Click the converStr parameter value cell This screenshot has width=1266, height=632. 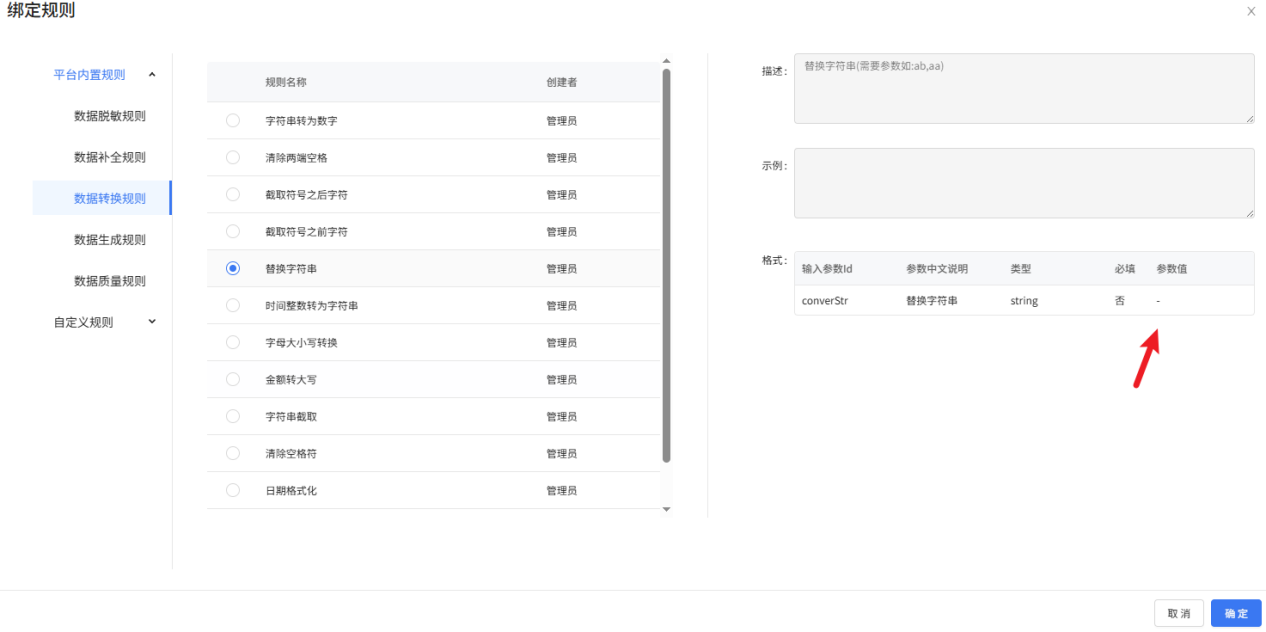pyautogui.click(x=1157, y=300)
